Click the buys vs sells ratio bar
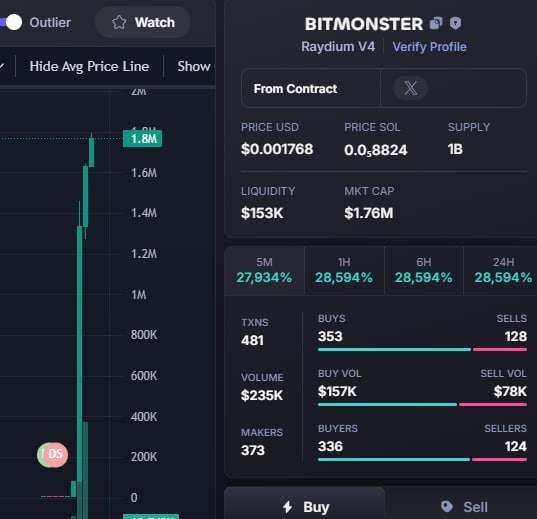Viewport: 537px width, 519px height. tap(422, 350)
